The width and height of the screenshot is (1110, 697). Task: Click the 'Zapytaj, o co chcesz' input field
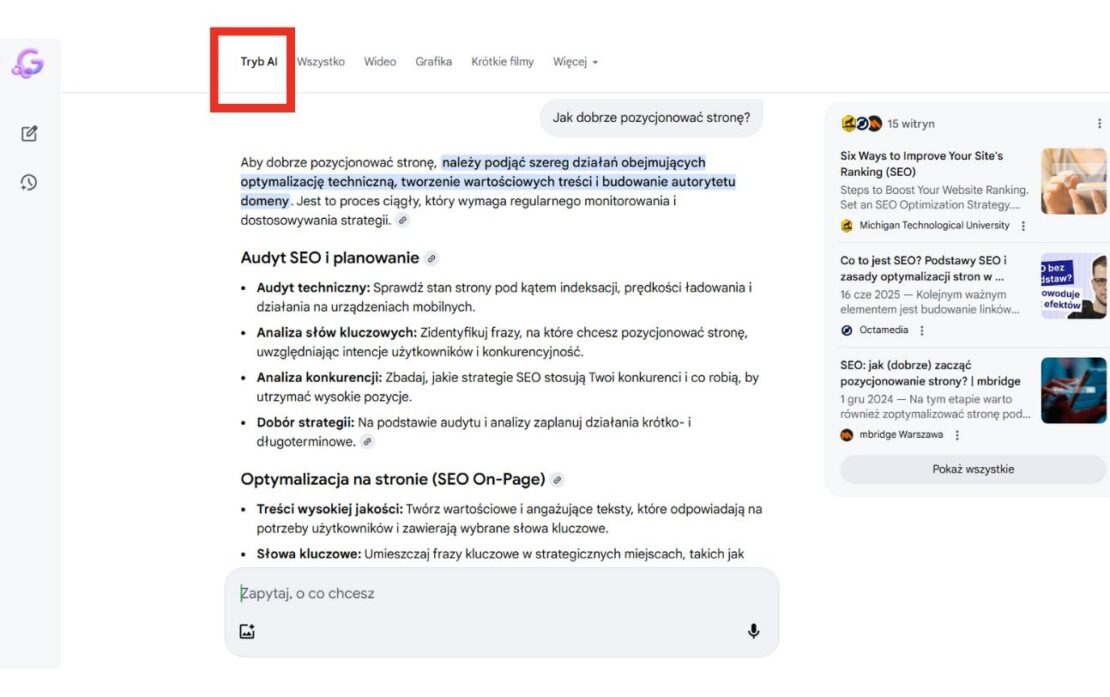[500, 593]
